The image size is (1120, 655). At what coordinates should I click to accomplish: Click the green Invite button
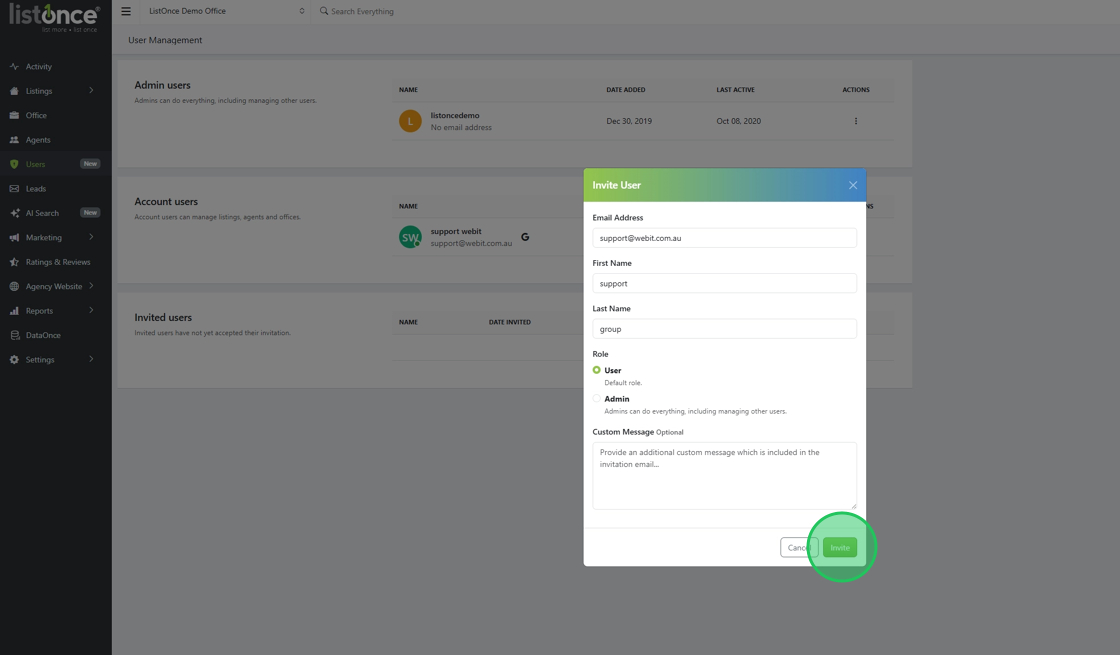click(x=840, y=548)
